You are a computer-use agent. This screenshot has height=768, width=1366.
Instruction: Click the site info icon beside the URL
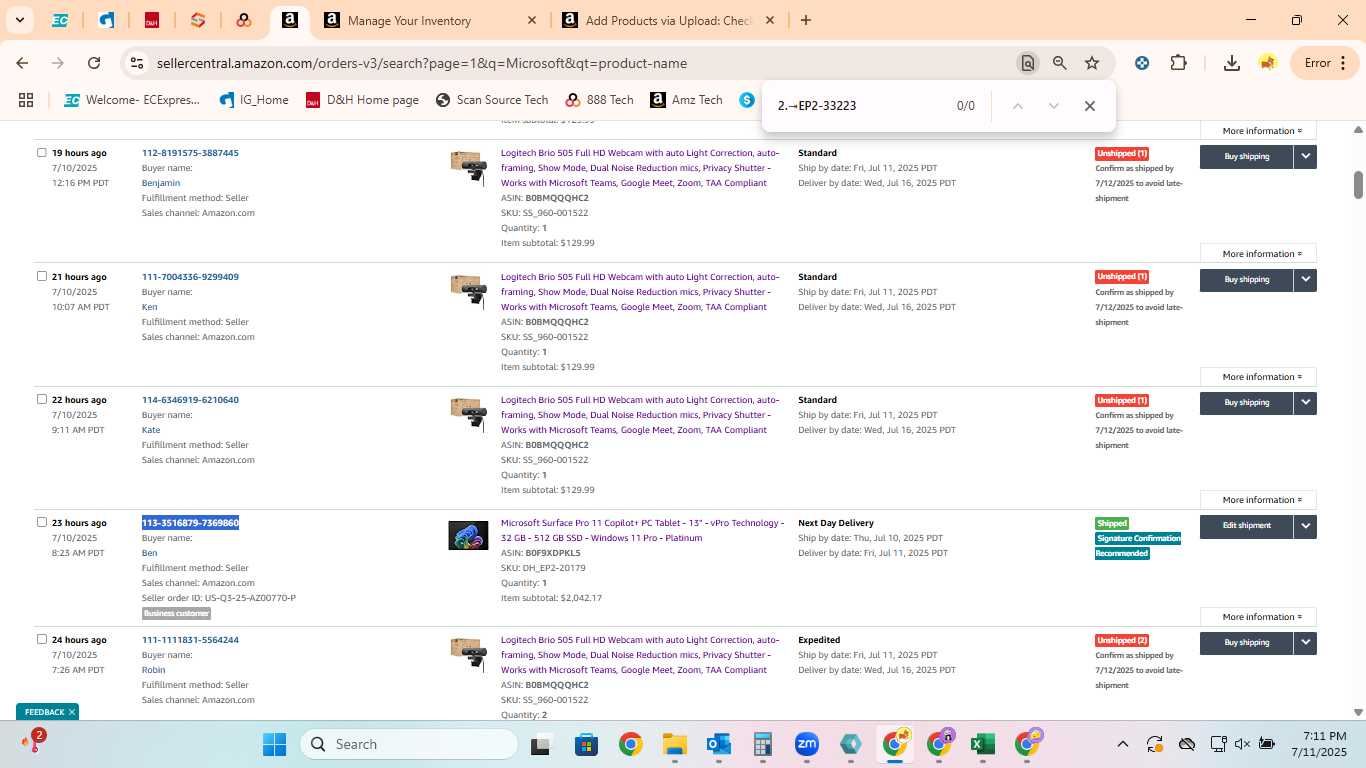[x=137, y=63]
